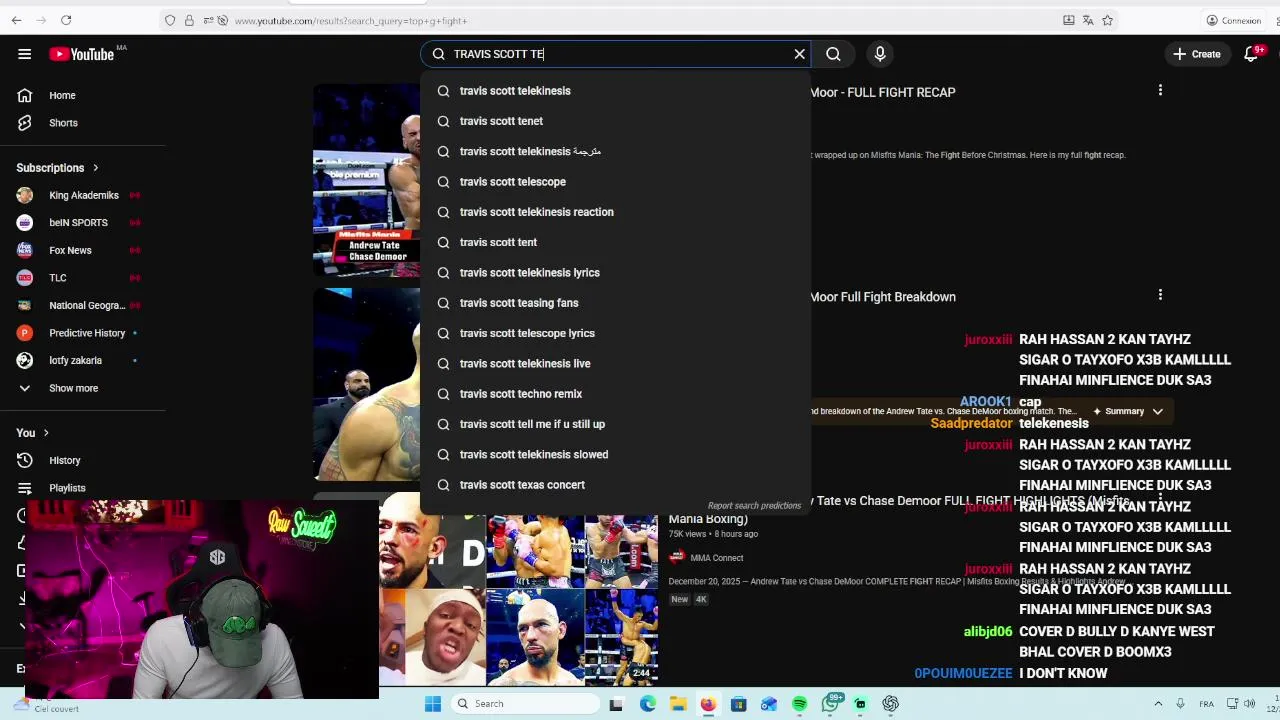Choose suggestion "travis scott telekinesis slowed"
This screenshot has height=720, width=1280.
pos(615,454)
